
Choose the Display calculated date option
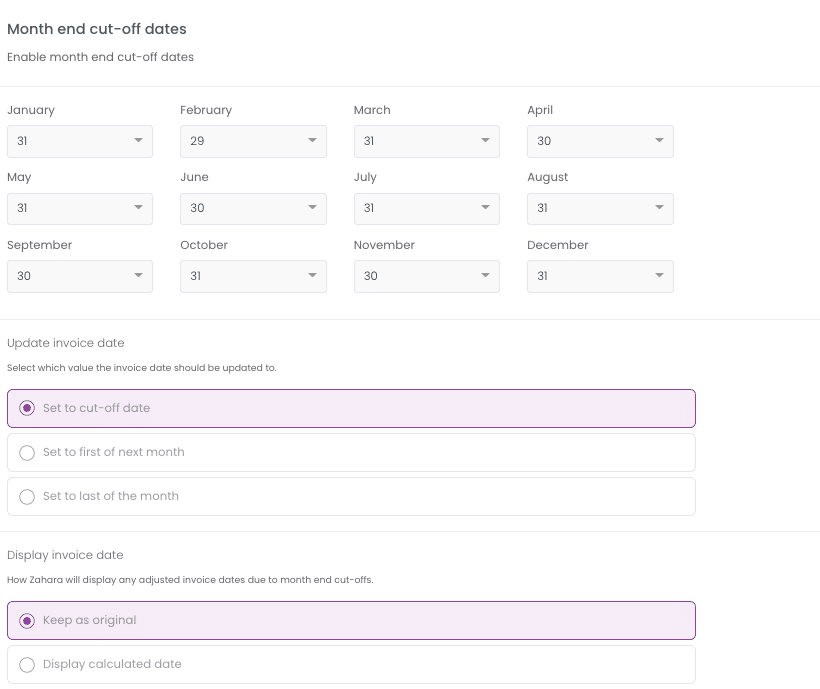(351, 664)
